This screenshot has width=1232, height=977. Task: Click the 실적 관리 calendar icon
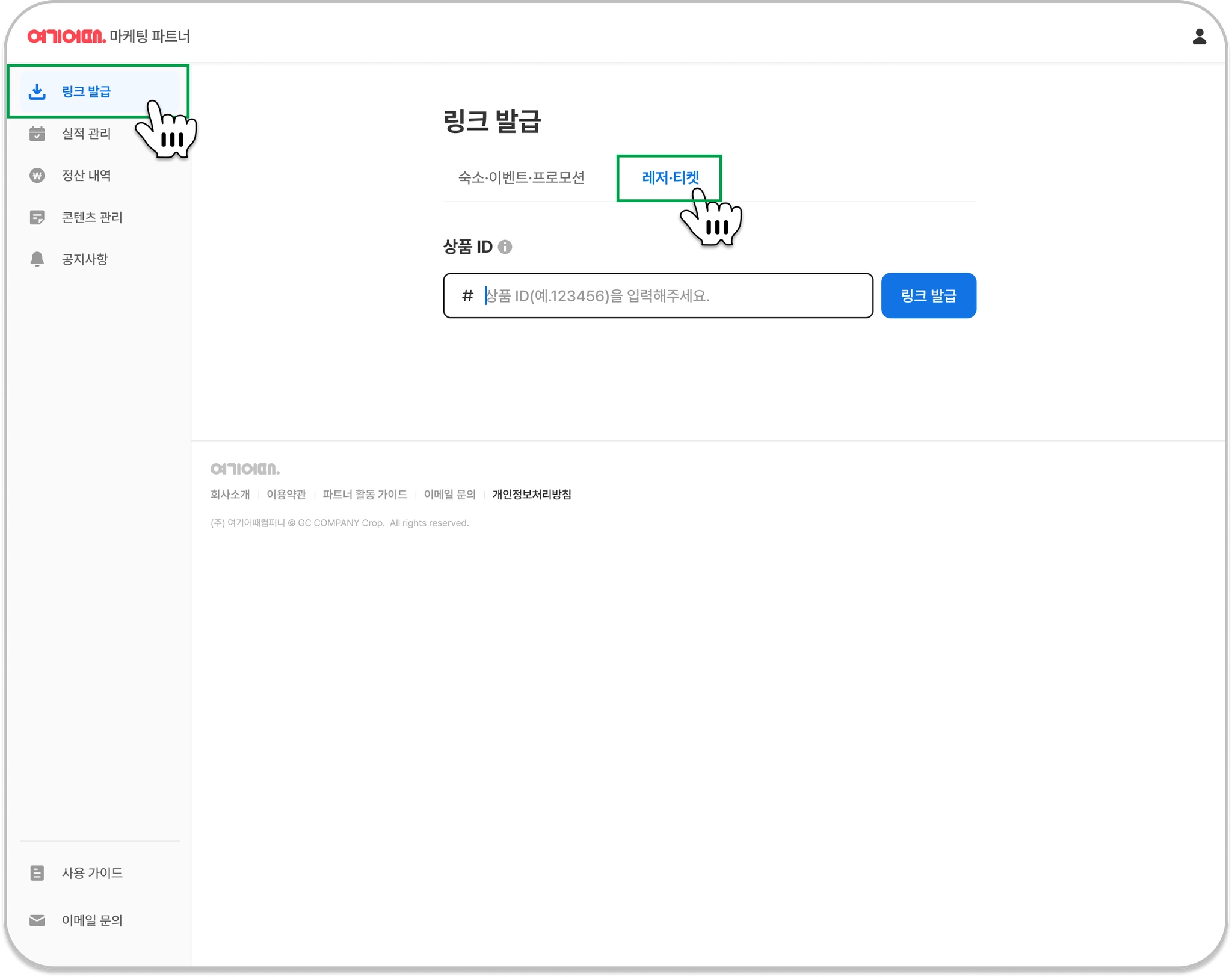click(x=37, y=134)
